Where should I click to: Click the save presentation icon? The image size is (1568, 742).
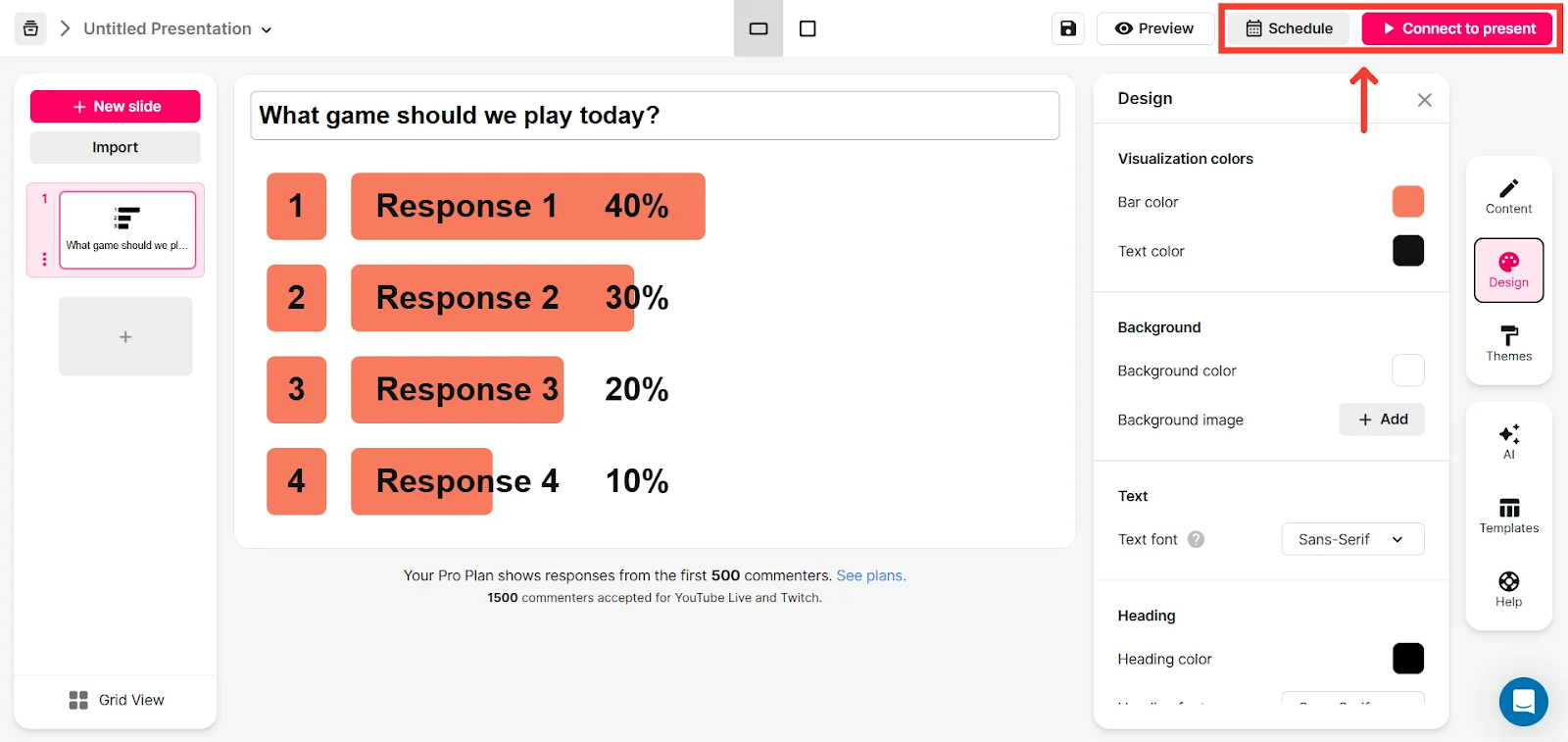coord(1068,28)
